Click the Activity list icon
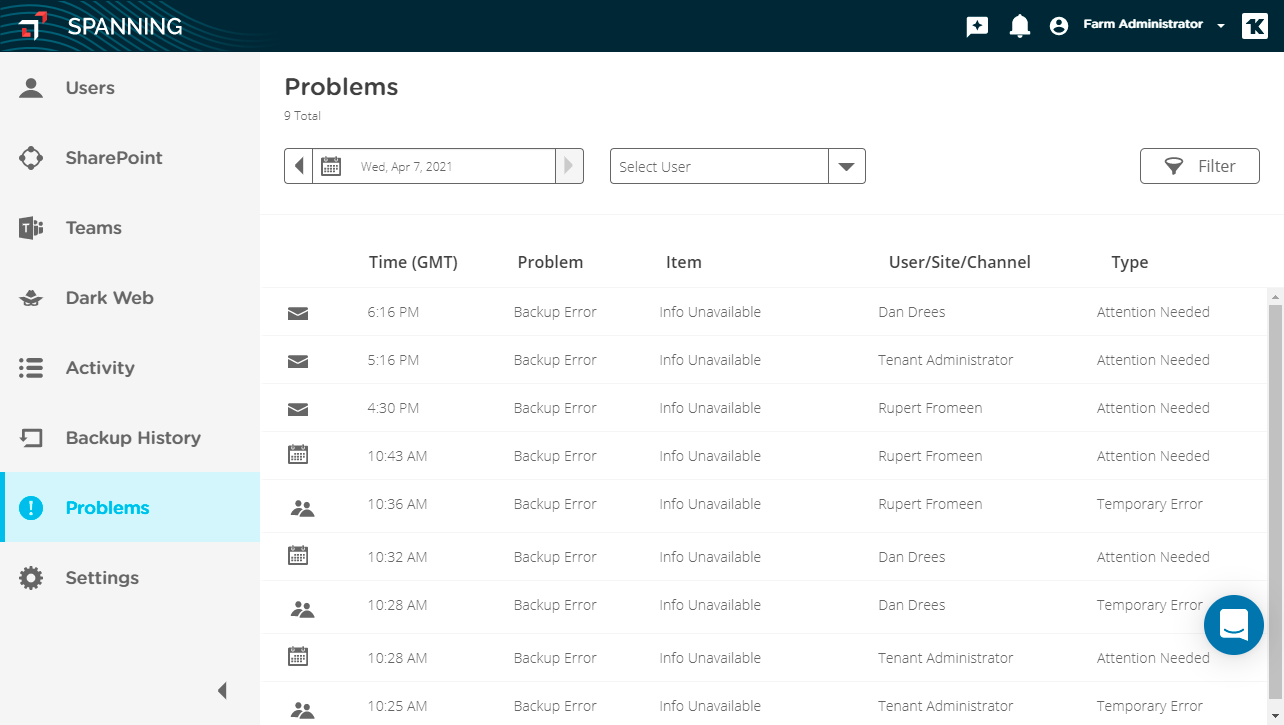 [x=31, y=368]
